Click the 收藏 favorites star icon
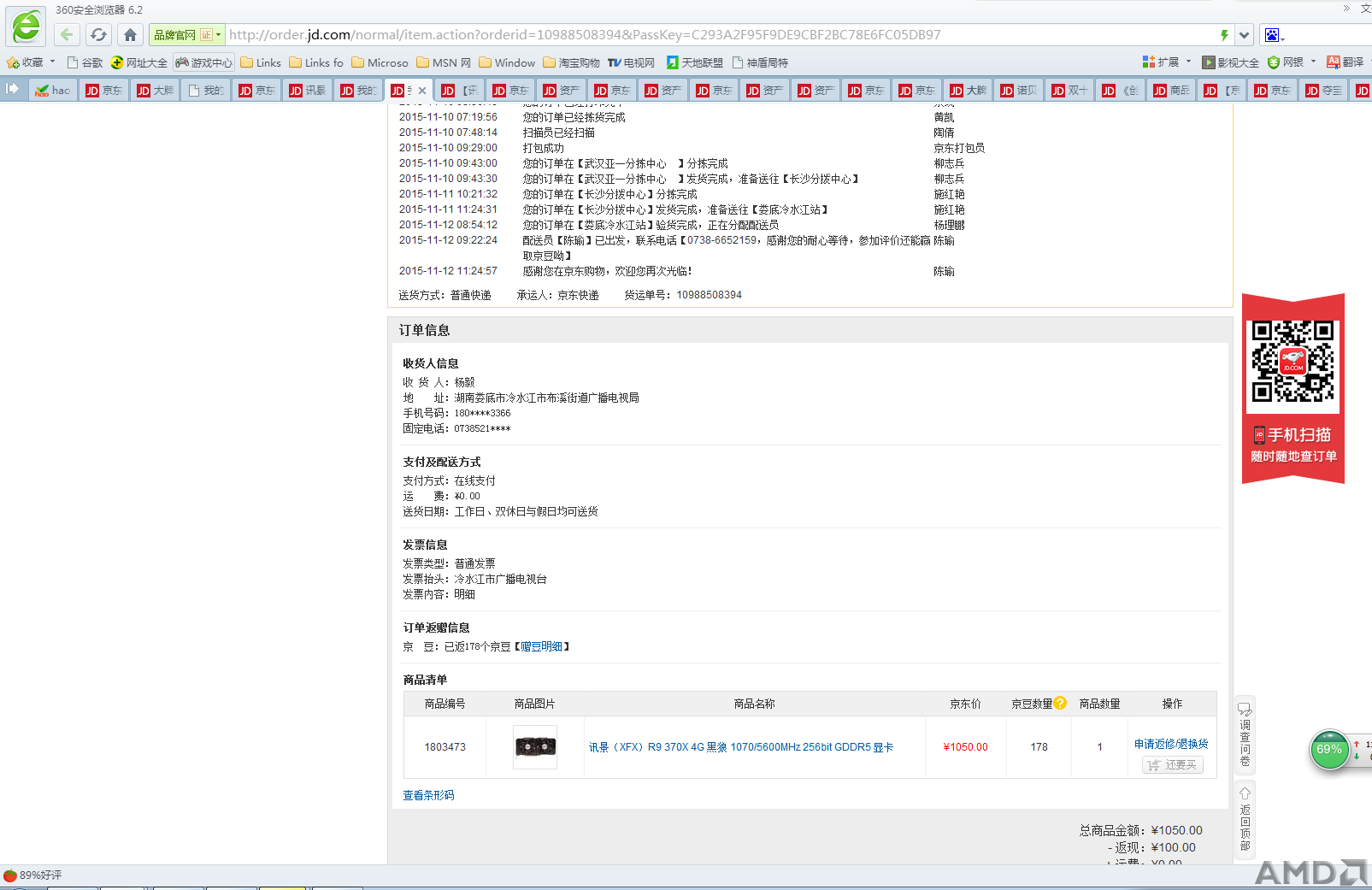The height and width of the screenshot is (890, 1372). (x=13, y=62)
